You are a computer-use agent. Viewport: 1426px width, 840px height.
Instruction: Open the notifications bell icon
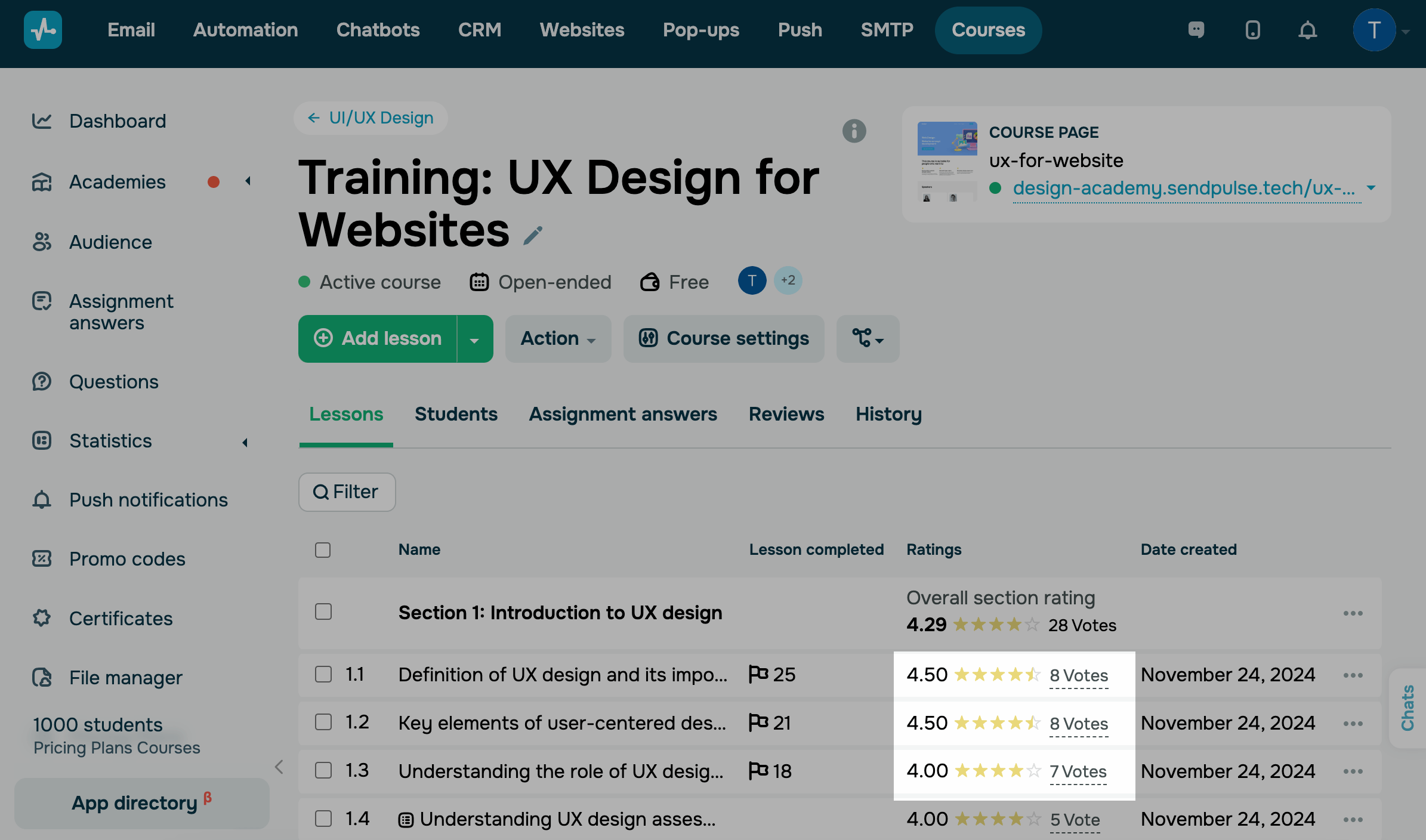coord(1307,30)
